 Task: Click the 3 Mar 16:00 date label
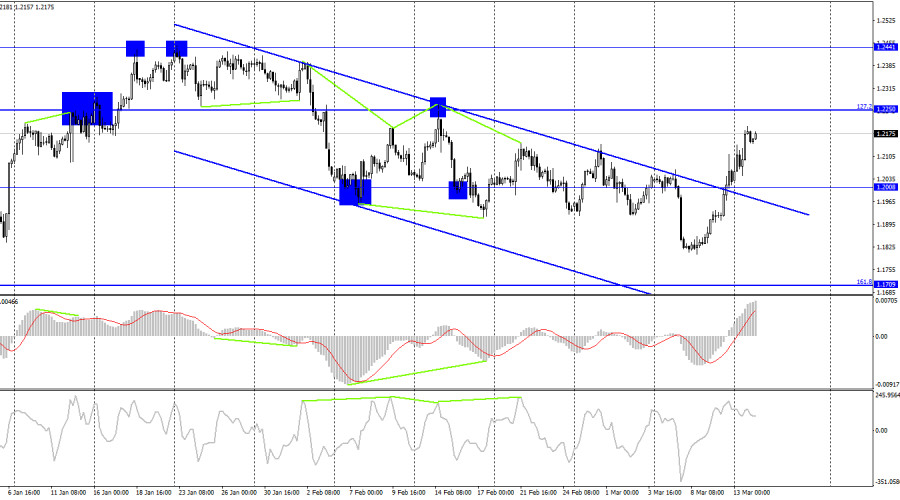(665, 493)
